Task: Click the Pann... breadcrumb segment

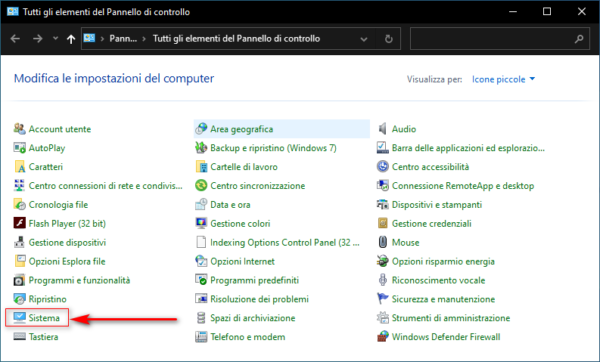Action: [123, 38]
